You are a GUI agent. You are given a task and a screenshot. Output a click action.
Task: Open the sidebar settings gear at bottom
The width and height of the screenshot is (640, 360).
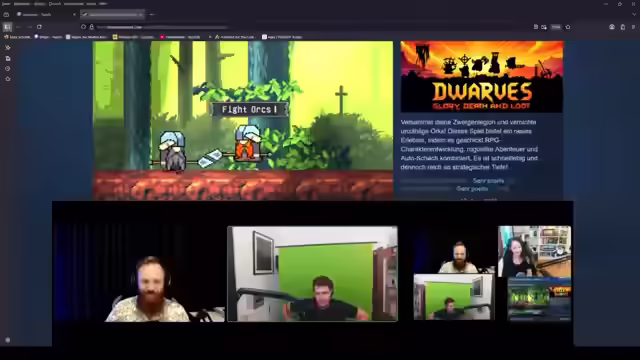click(7, 340)
